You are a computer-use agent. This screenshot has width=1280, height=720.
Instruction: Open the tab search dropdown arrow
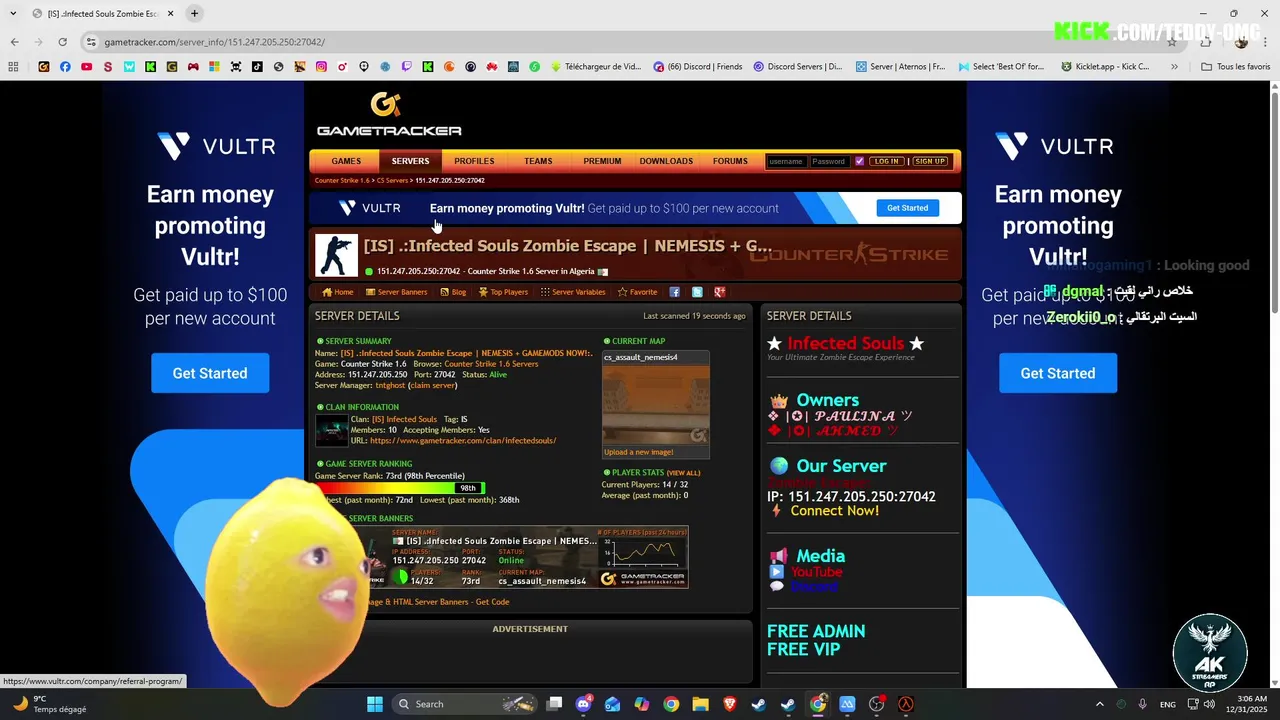coord(13,14)
